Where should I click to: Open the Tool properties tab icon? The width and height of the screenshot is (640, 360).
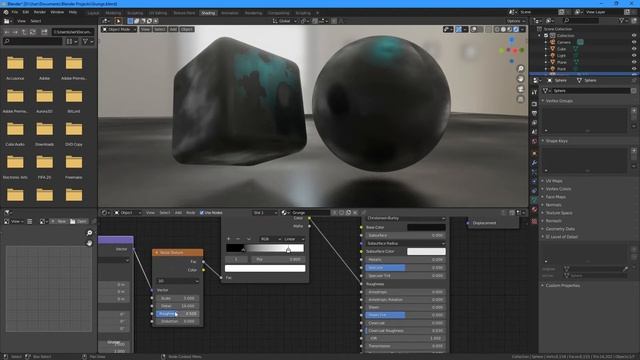click(x=534, y=92)
